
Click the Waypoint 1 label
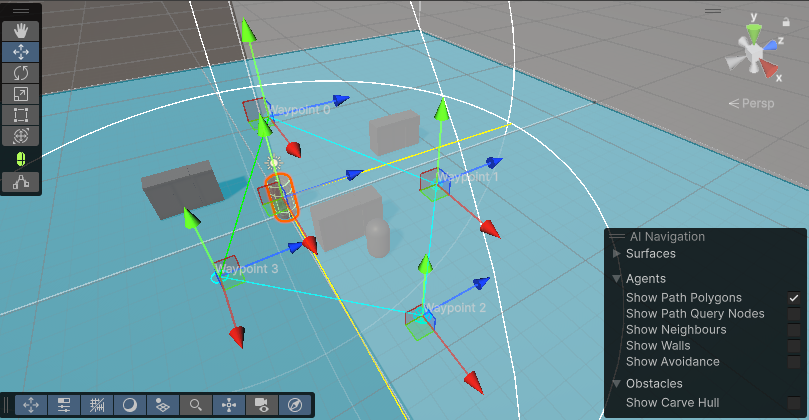468,177
